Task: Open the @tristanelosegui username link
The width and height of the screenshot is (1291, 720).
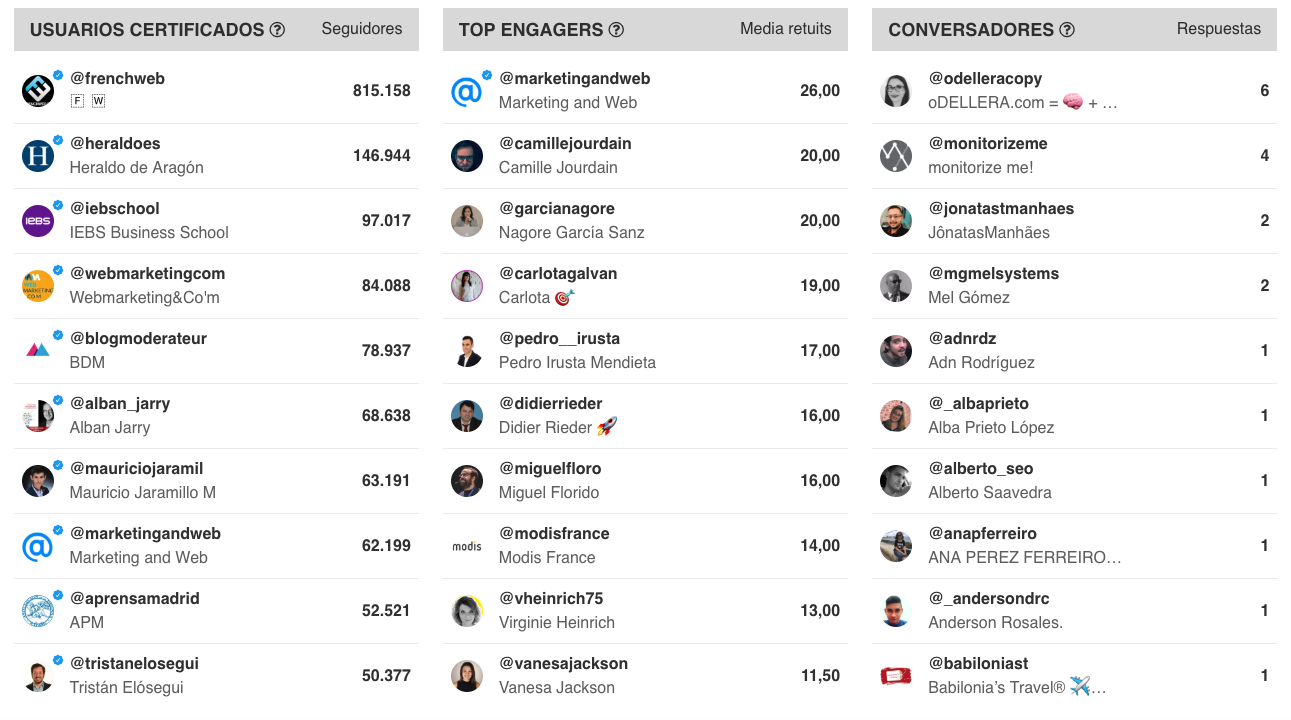Action: (134, 663)
